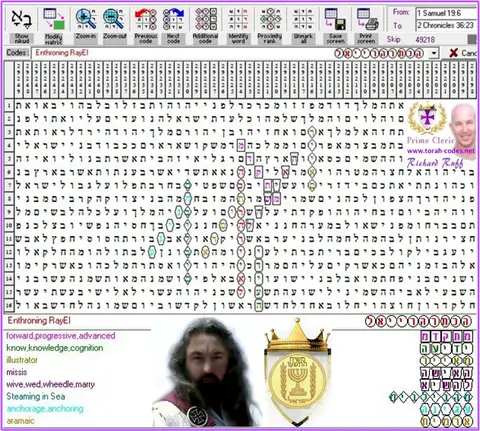Click matrix row header number 16

[9, 305]
